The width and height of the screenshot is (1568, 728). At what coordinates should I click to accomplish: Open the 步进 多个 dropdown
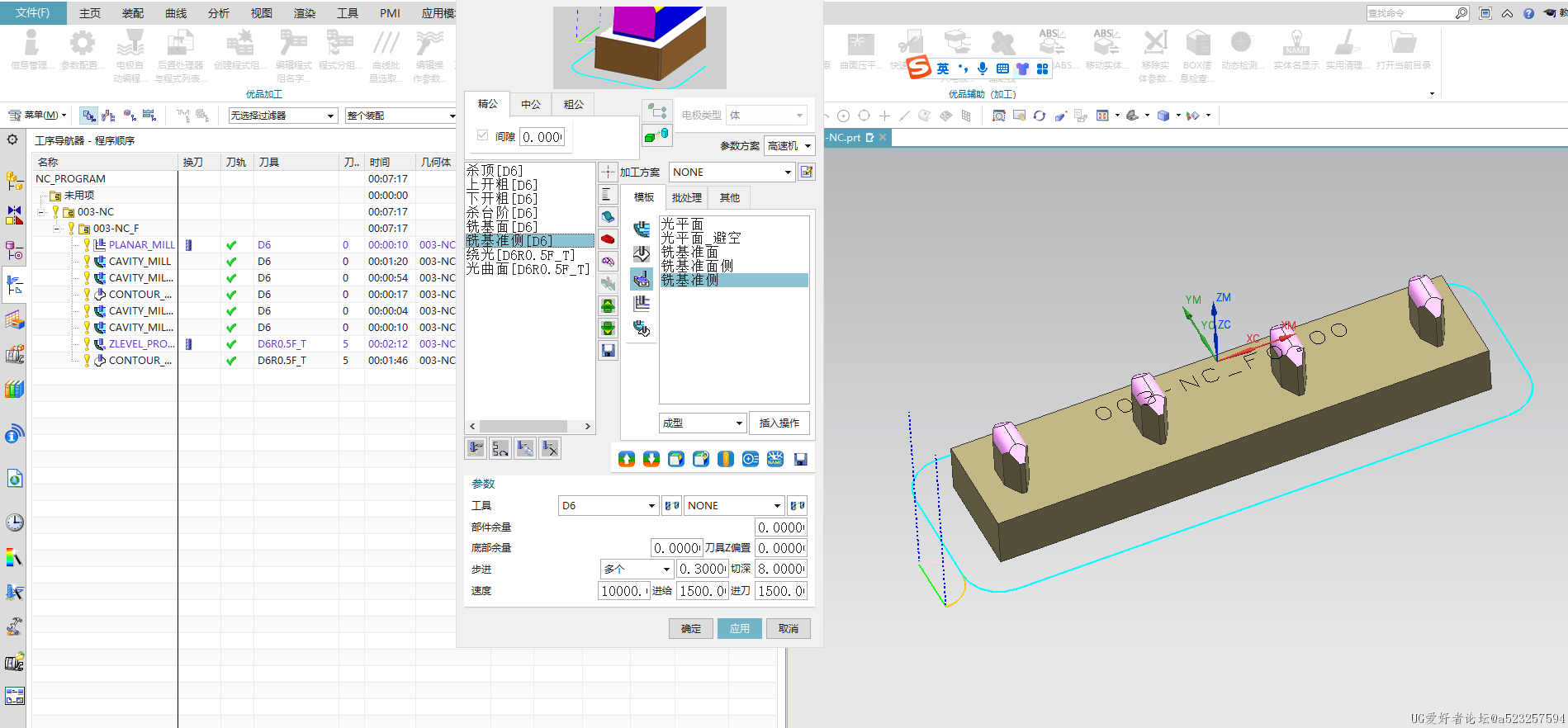[637, 569]
